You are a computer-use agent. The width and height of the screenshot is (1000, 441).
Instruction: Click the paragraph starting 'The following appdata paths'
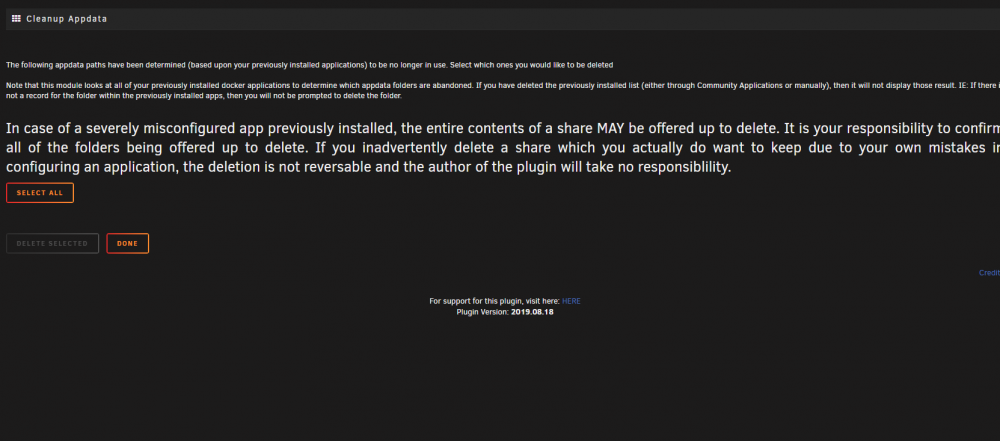[309, 65]
